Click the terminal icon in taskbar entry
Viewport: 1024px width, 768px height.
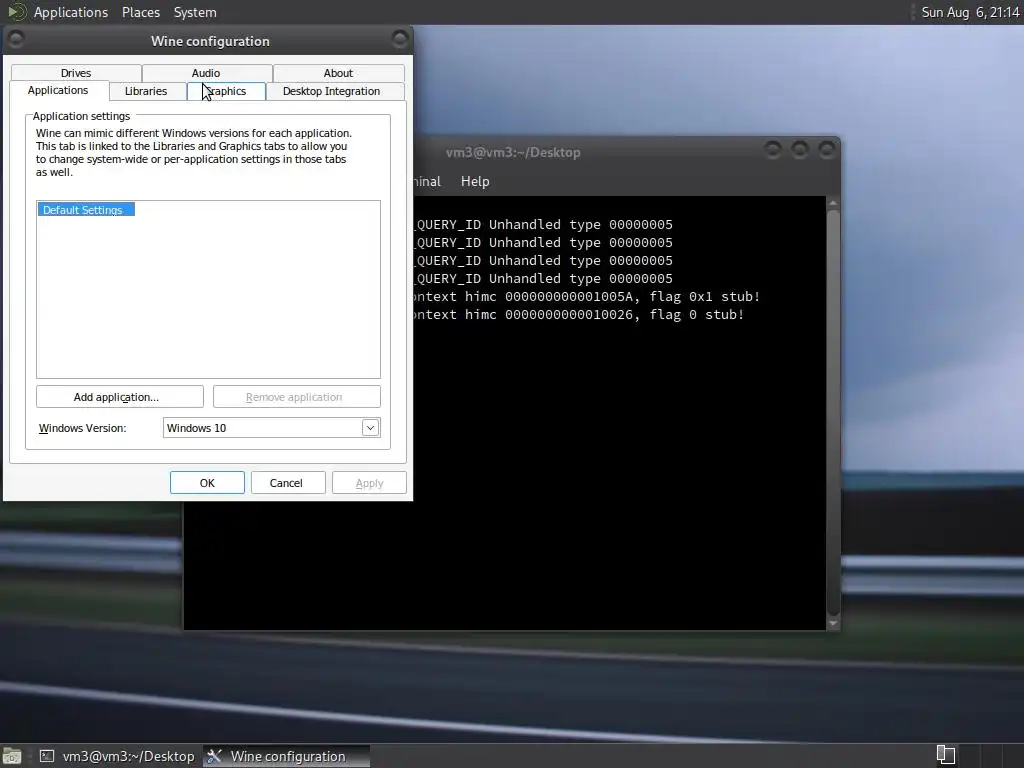click(47, 756)
